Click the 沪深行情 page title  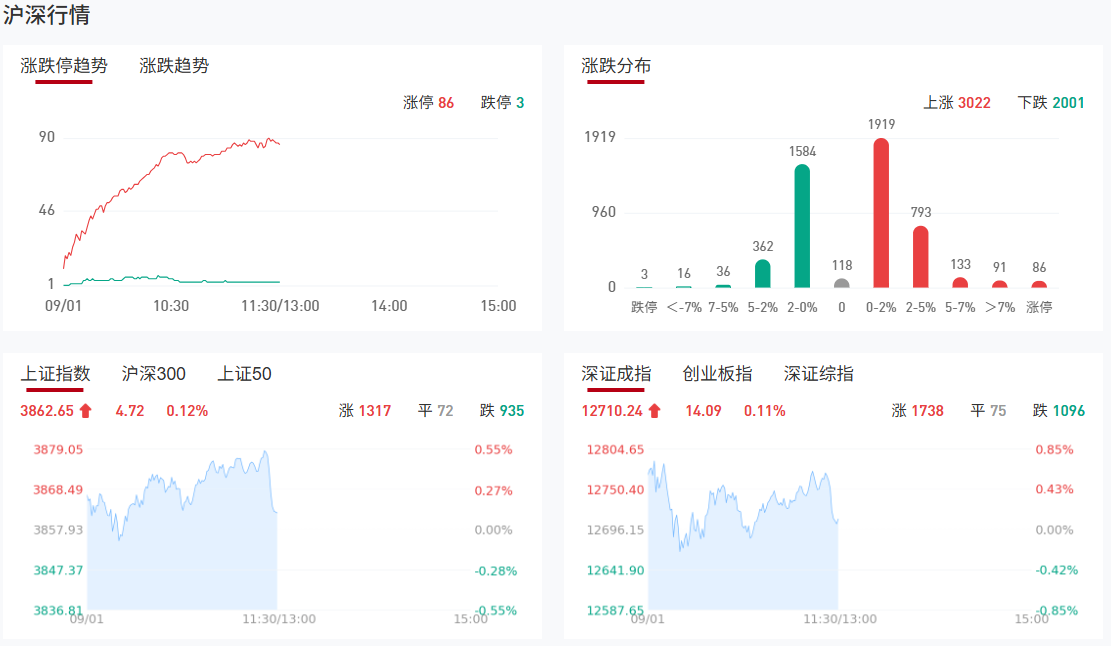coord(46,15)
